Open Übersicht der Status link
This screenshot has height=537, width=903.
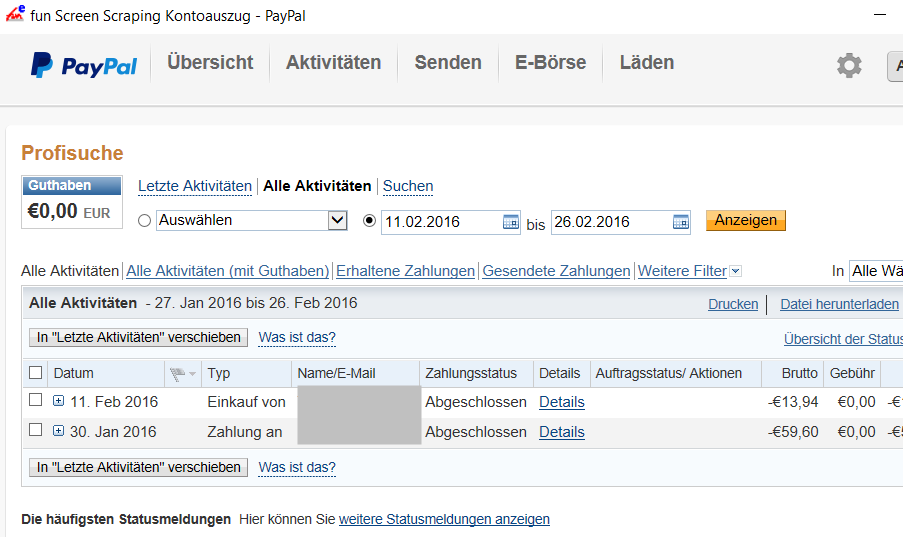843,339
